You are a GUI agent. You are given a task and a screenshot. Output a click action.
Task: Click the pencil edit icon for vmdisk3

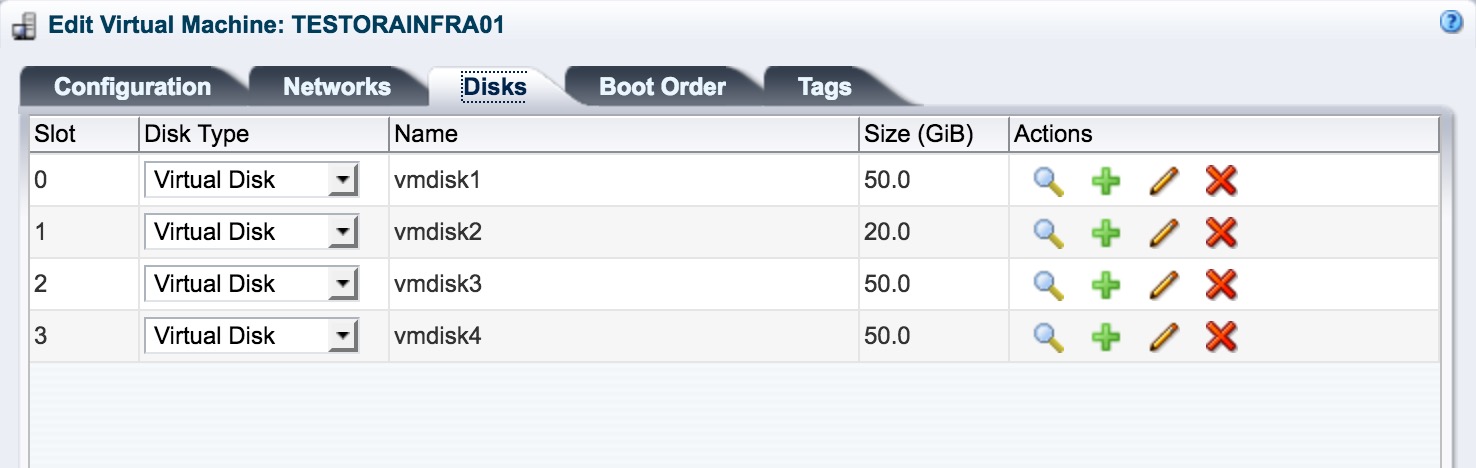point(1163,285)
